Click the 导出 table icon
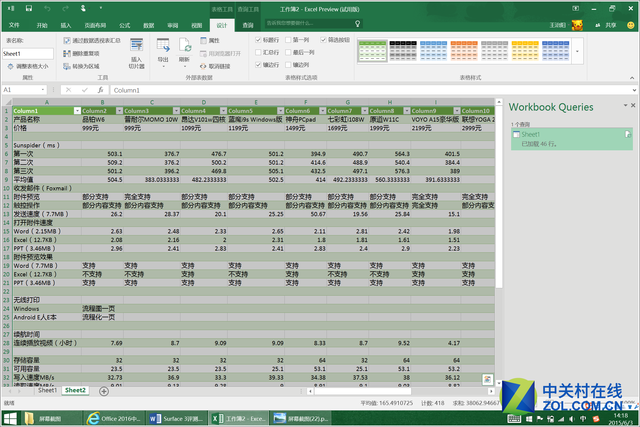Screen dimensions: 640x427 pos(163,45)
